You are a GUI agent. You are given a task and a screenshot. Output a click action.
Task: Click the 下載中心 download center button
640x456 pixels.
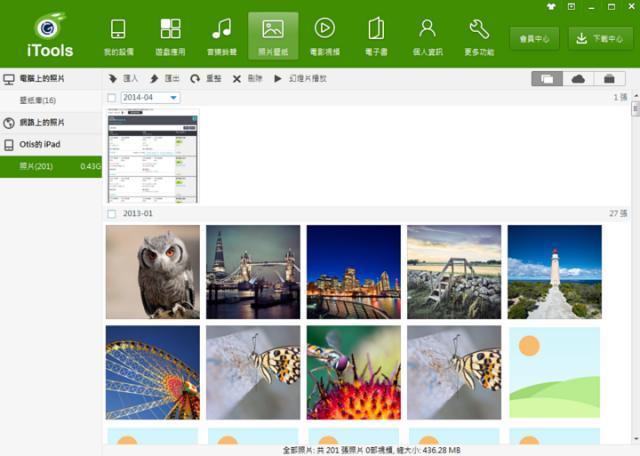pyautogui.click(x=600, y=39)
